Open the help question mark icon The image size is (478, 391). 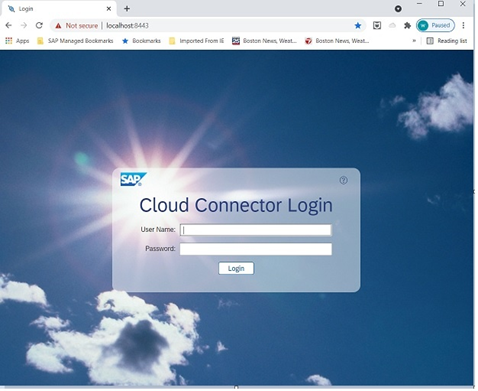tap(343, 180)
